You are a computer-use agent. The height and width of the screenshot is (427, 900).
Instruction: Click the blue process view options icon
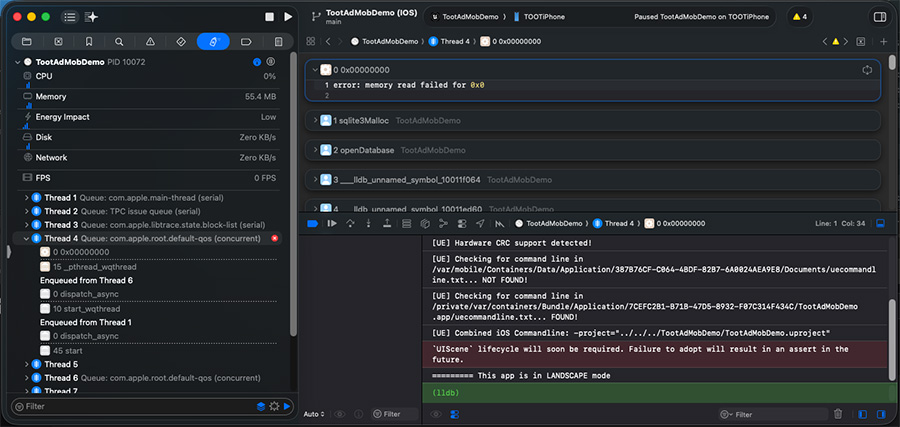[x=257, y=62]
